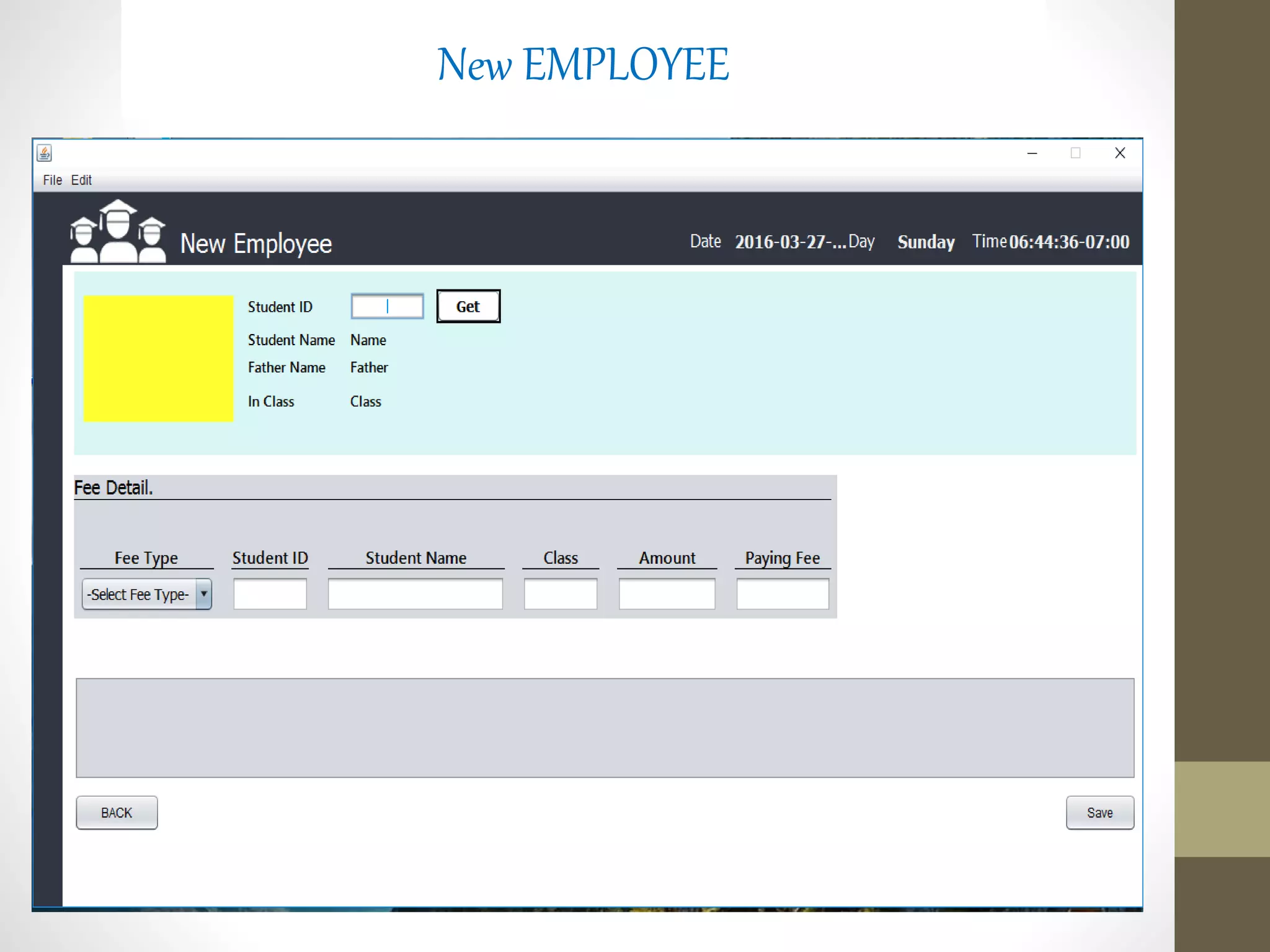Click the Student Name label in top panel
The image size is (1270, 952).
[291, 340]
